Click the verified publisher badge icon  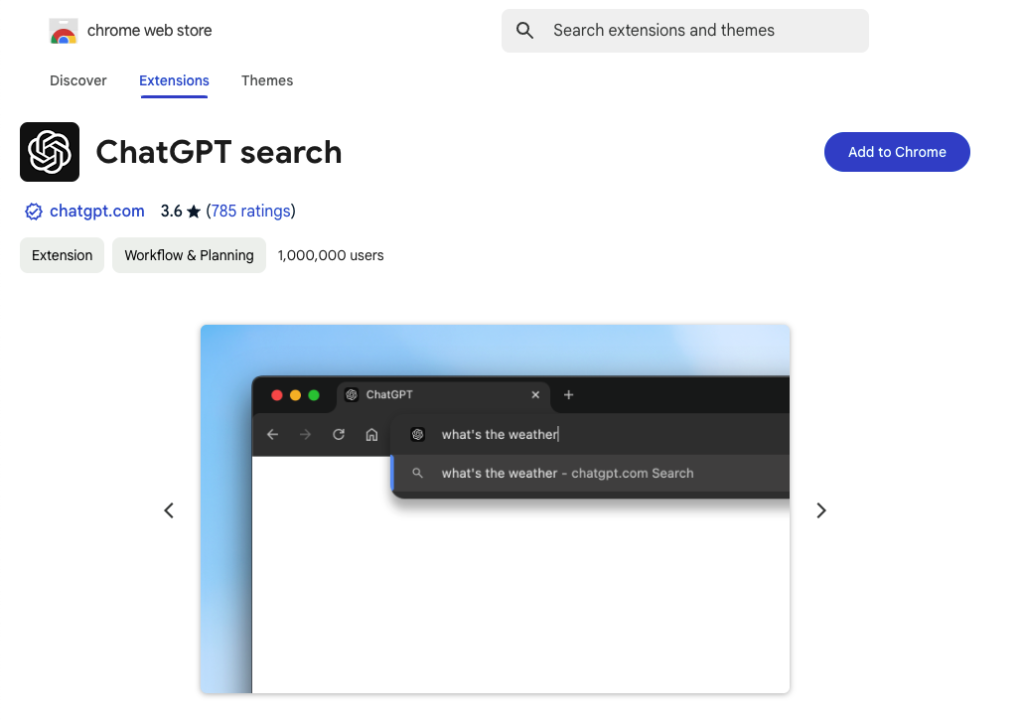click(x=33, y=211)
